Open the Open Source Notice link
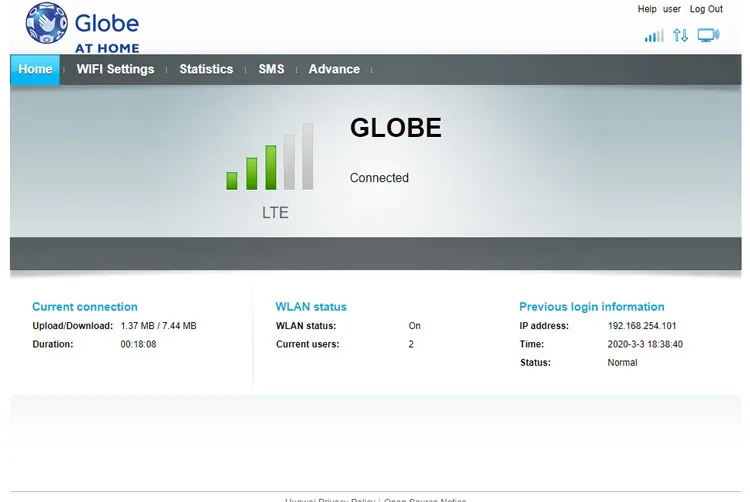750x502 pixels. pos(425,500)
